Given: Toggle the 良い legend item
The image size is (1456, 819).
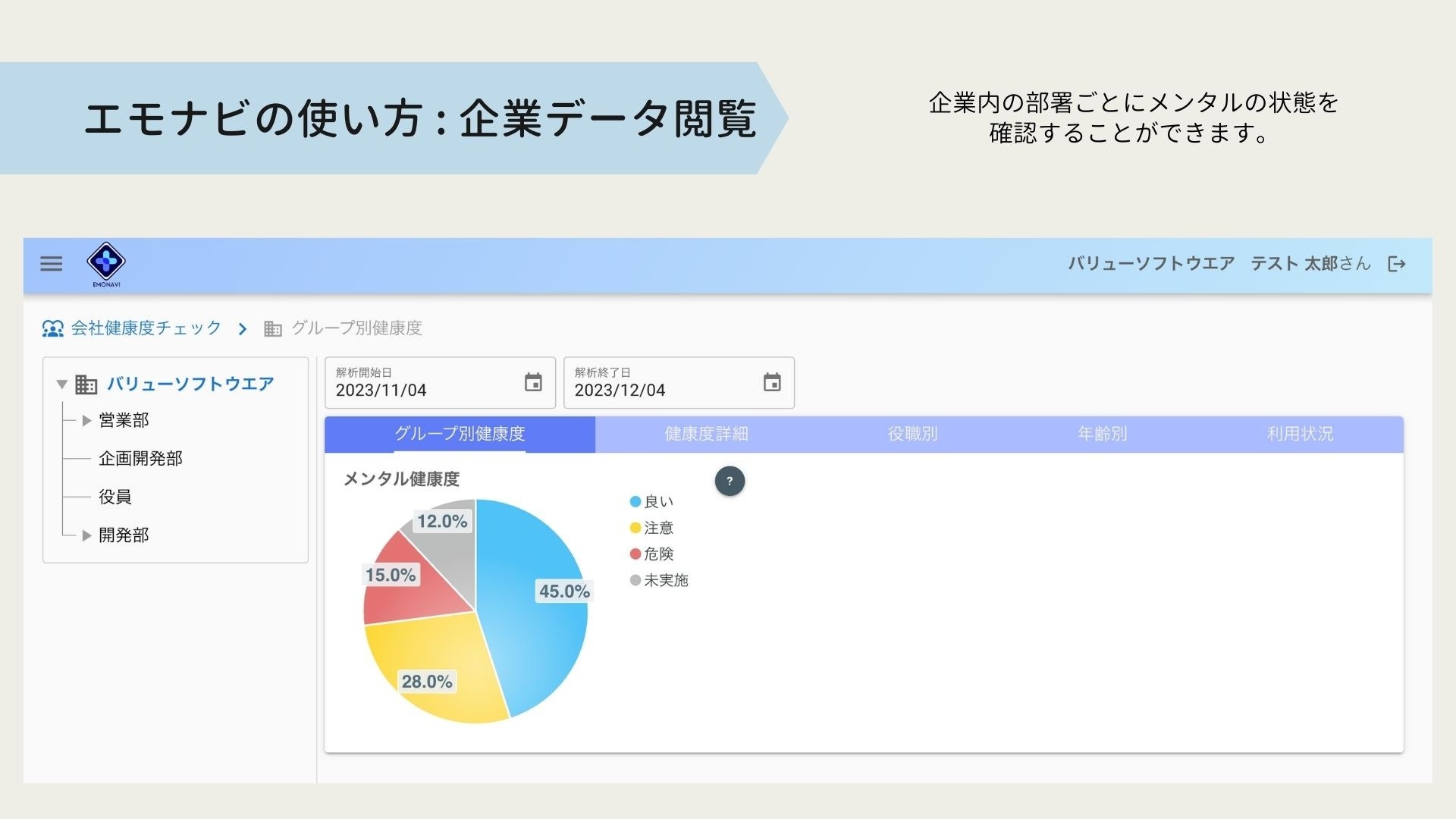Looking at the screenshot, I should pos(652,502).
